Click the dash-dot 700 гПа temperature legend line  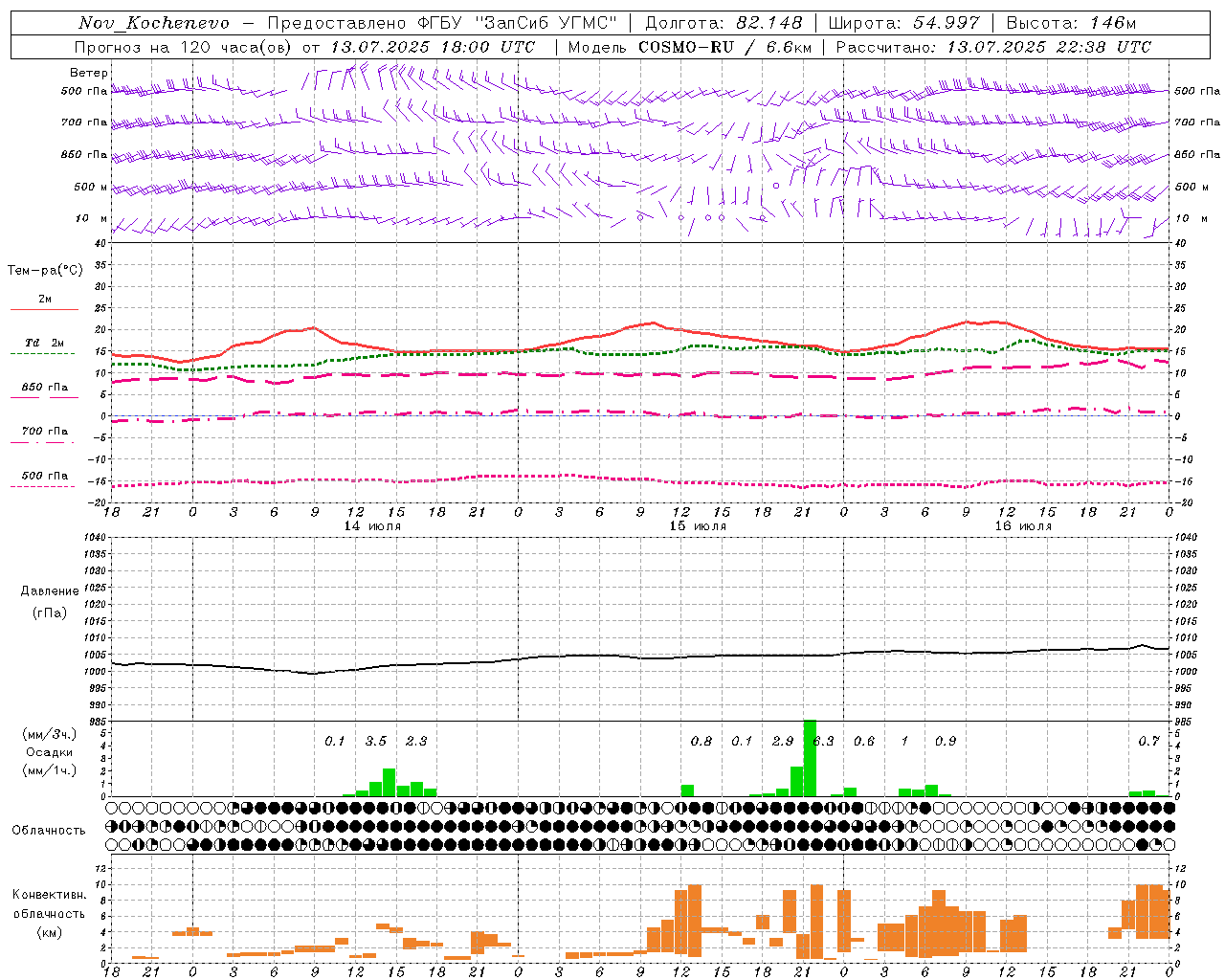pyautogui.click(x=42, y=443)
